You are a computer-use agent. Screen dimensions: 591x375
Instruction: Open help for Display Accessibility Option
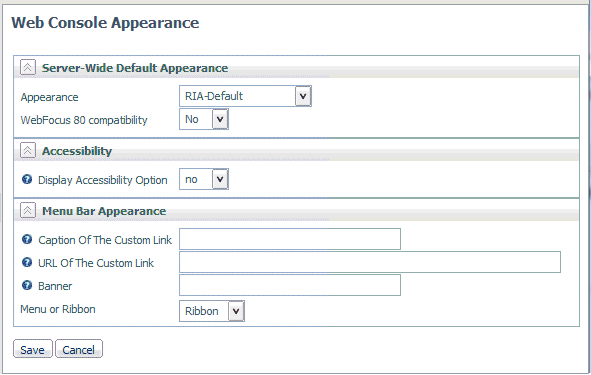pyautogui.click(x=27, y=179)
